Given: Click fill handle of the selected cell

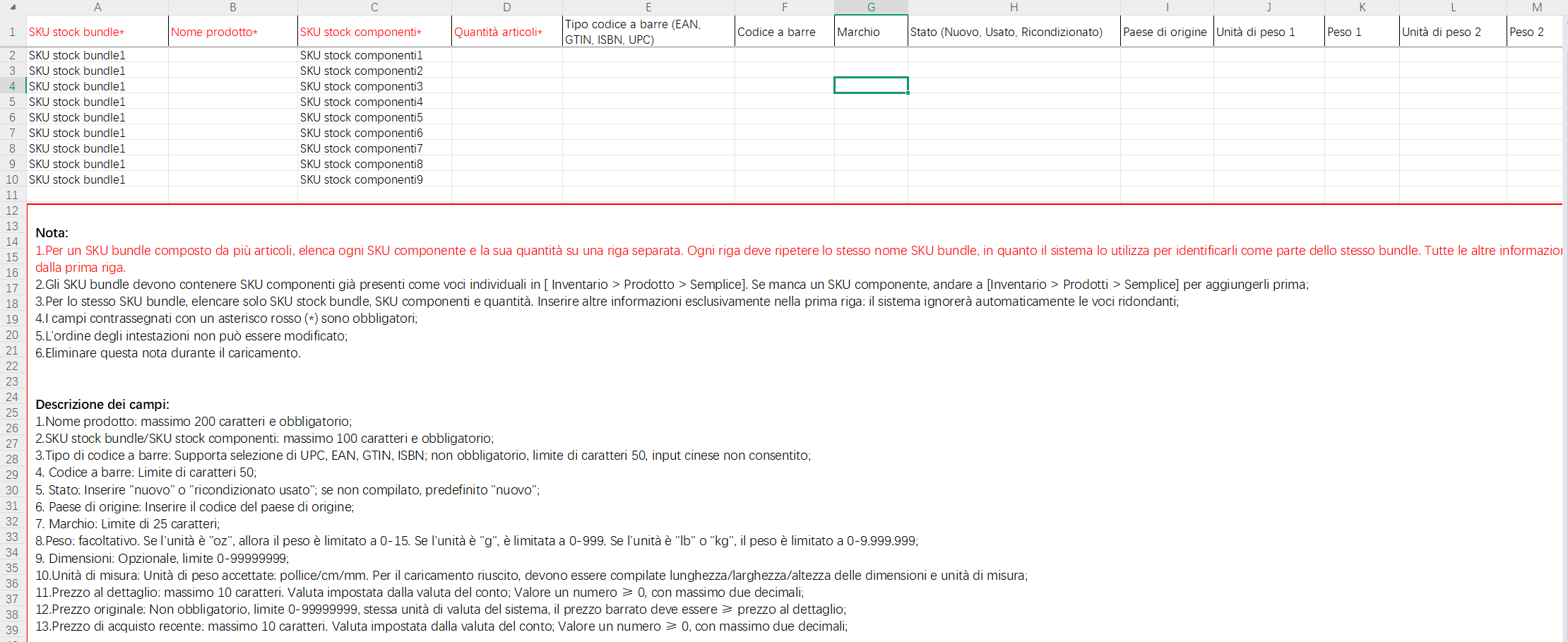Looking at the screenshot, I should click(908, 93).
